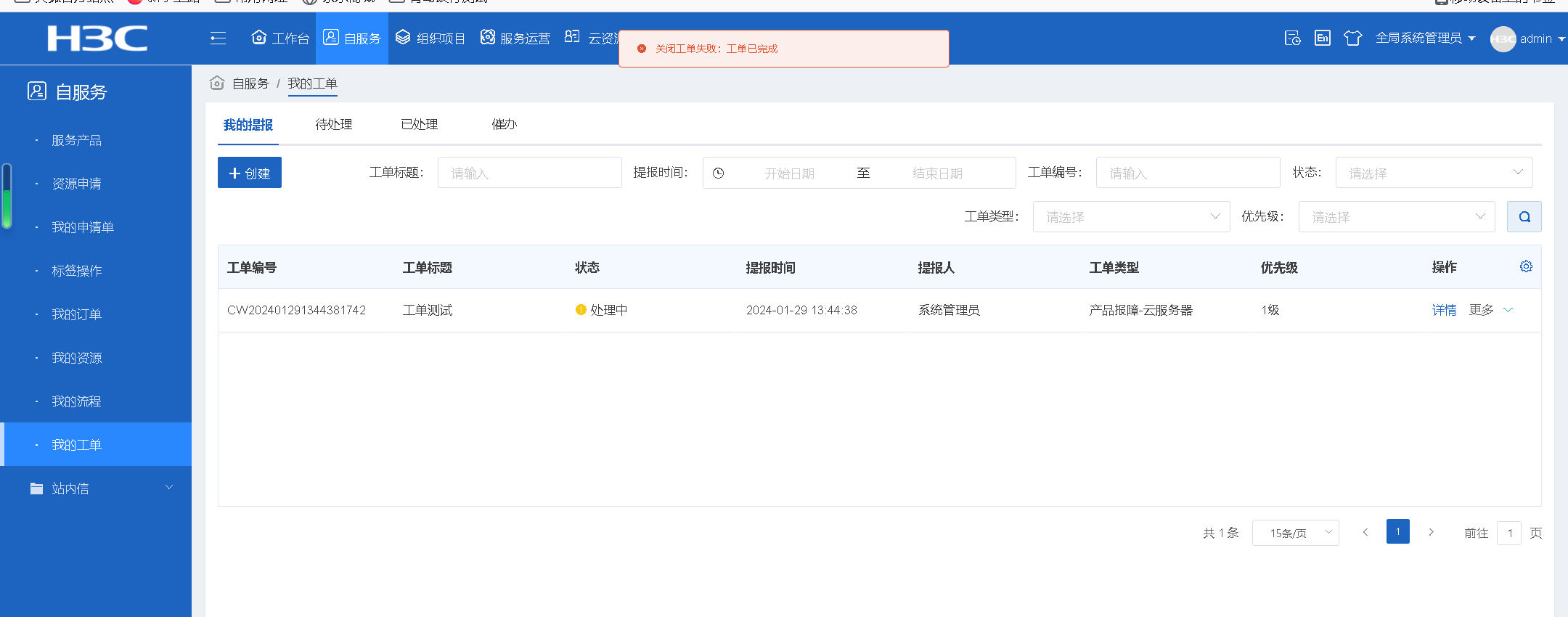
Task: Select the 自服务 top navigation item
Action: click(x=352, y=38)
